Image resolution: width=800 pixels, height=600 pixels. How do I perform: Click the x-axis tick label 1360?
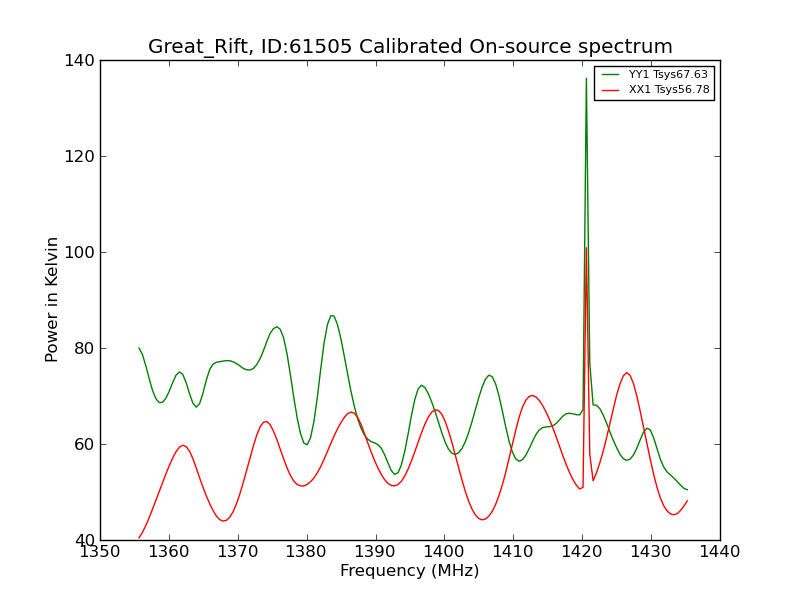(169, 552)
